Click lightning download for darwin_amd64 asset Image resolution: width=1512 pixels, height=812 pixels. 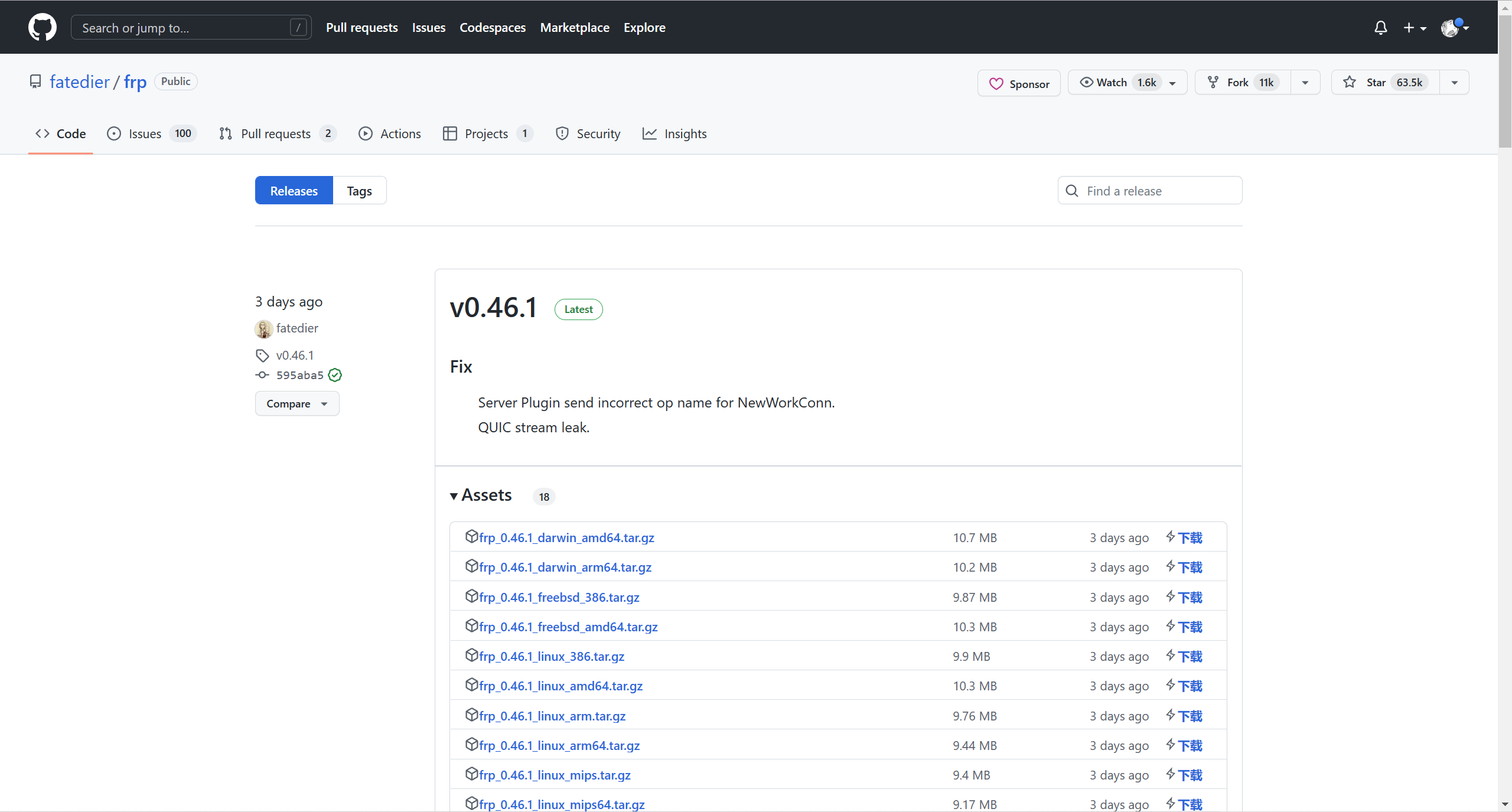[x=1185, y=537]
